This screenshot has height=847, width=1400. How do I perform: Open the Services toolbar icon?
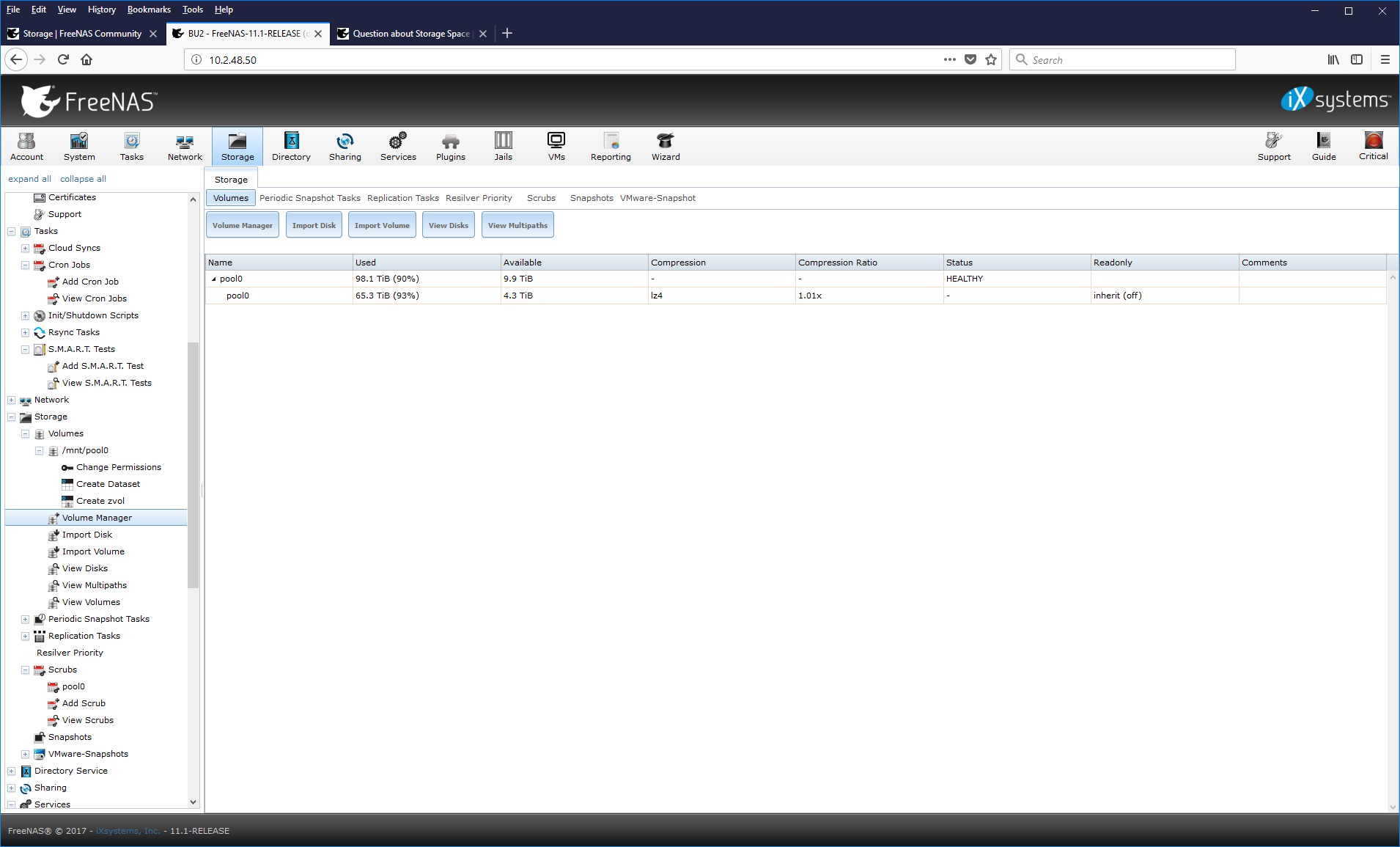pyautogui.click(x=398, y=147)
